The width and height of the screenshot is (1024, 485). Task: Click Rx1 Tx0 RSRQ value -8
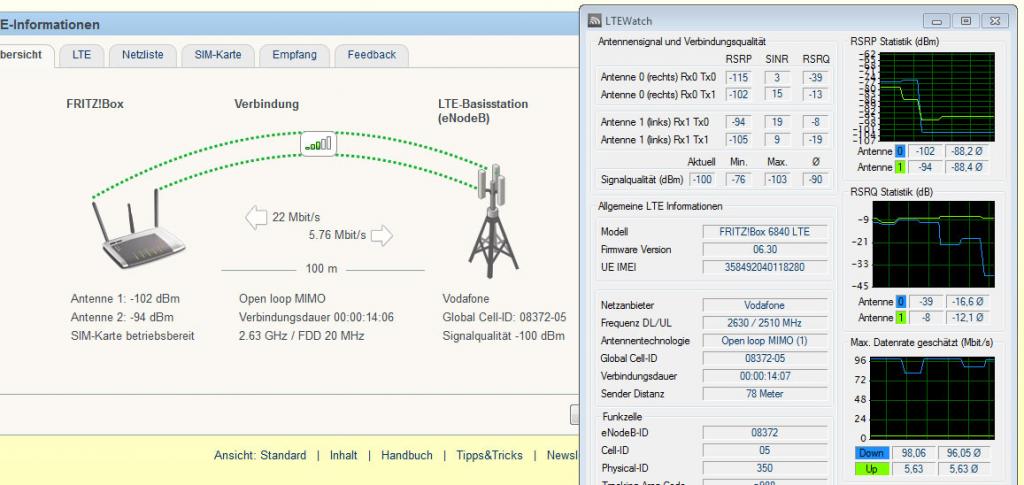(x=816, y=122)
